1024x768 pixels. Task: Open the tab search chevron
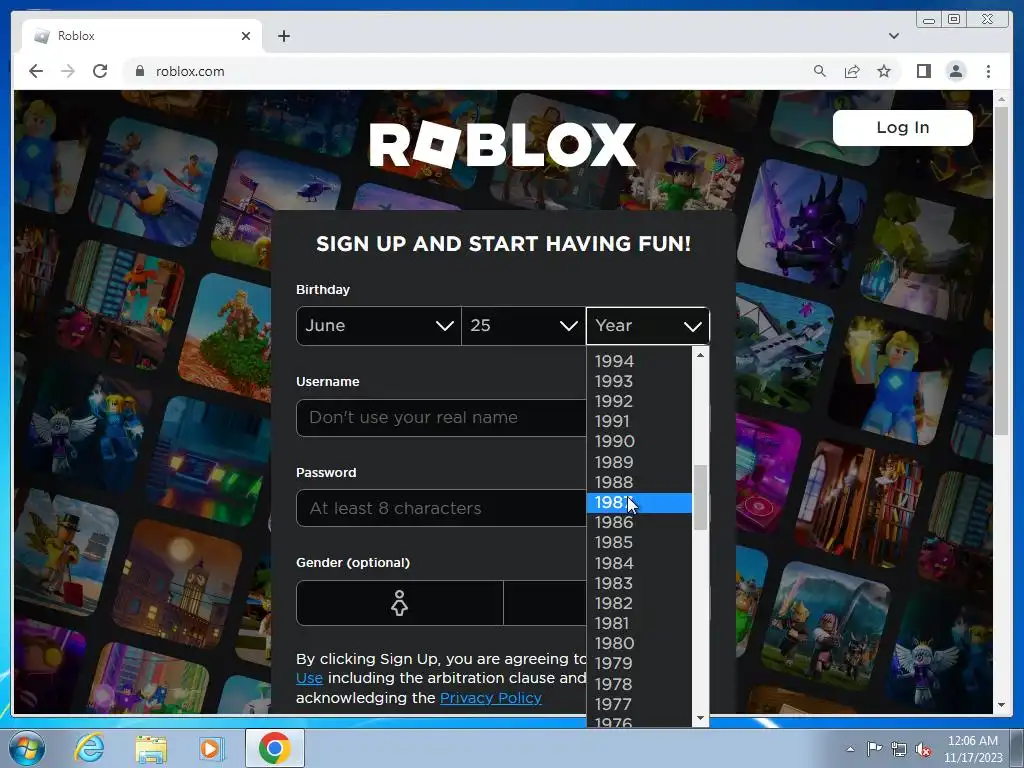tap(893, 36)
